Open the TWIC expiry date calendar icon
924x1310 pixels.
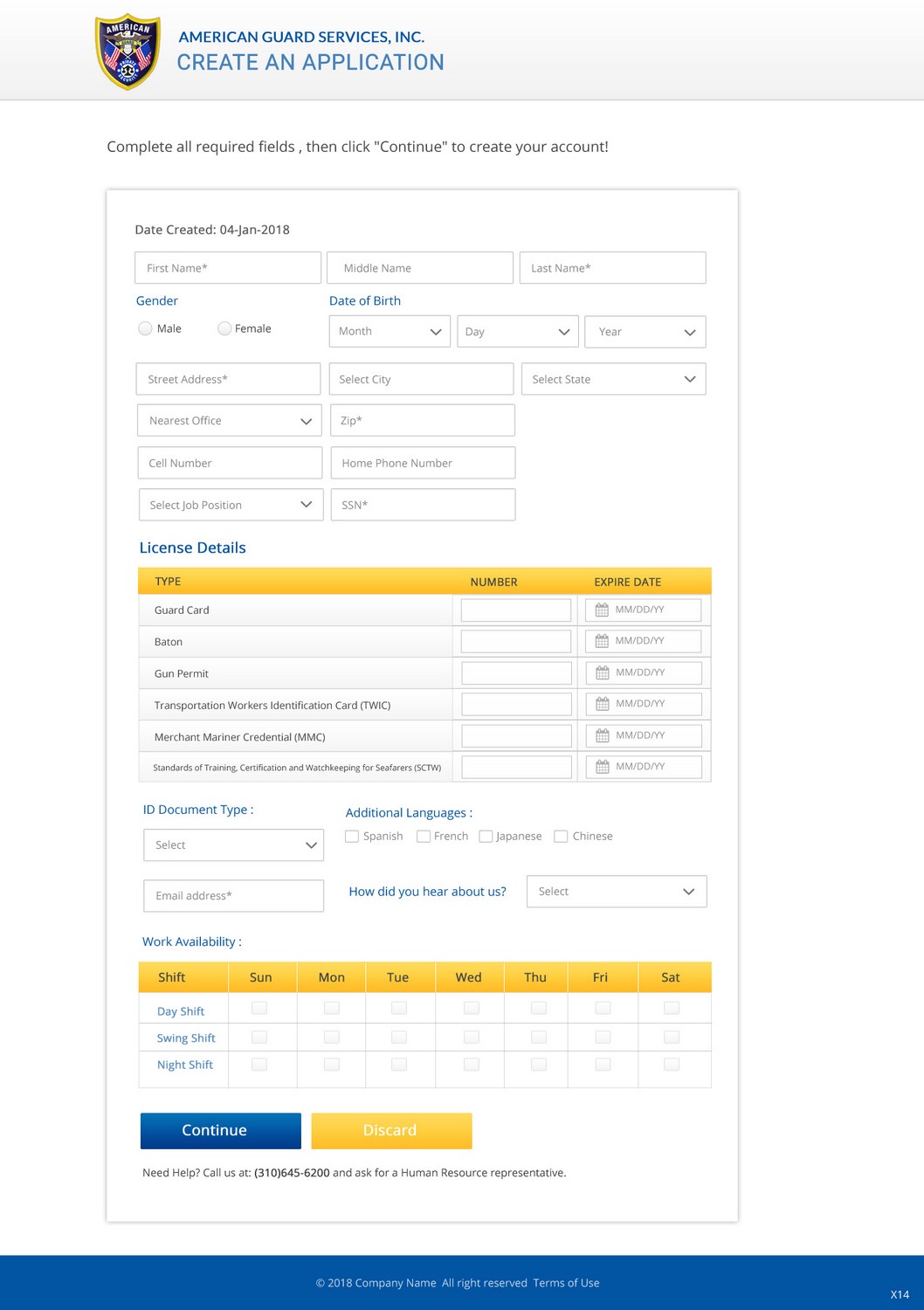click(602, 704)
